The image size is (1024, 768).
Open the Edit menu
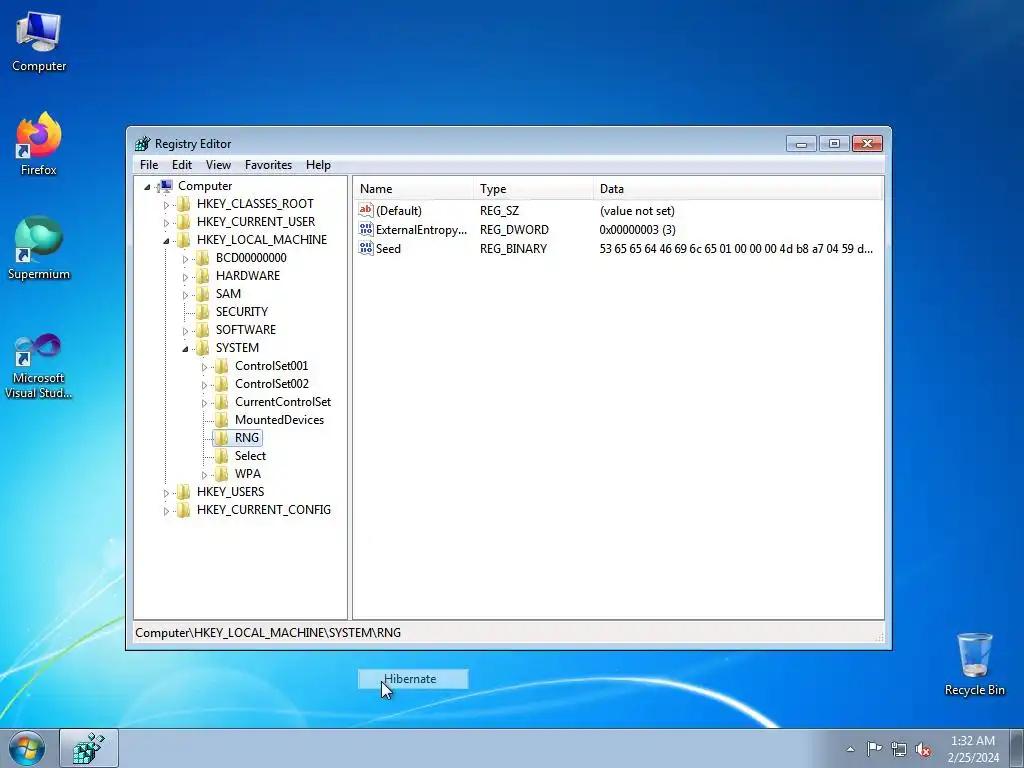(182, 165)
